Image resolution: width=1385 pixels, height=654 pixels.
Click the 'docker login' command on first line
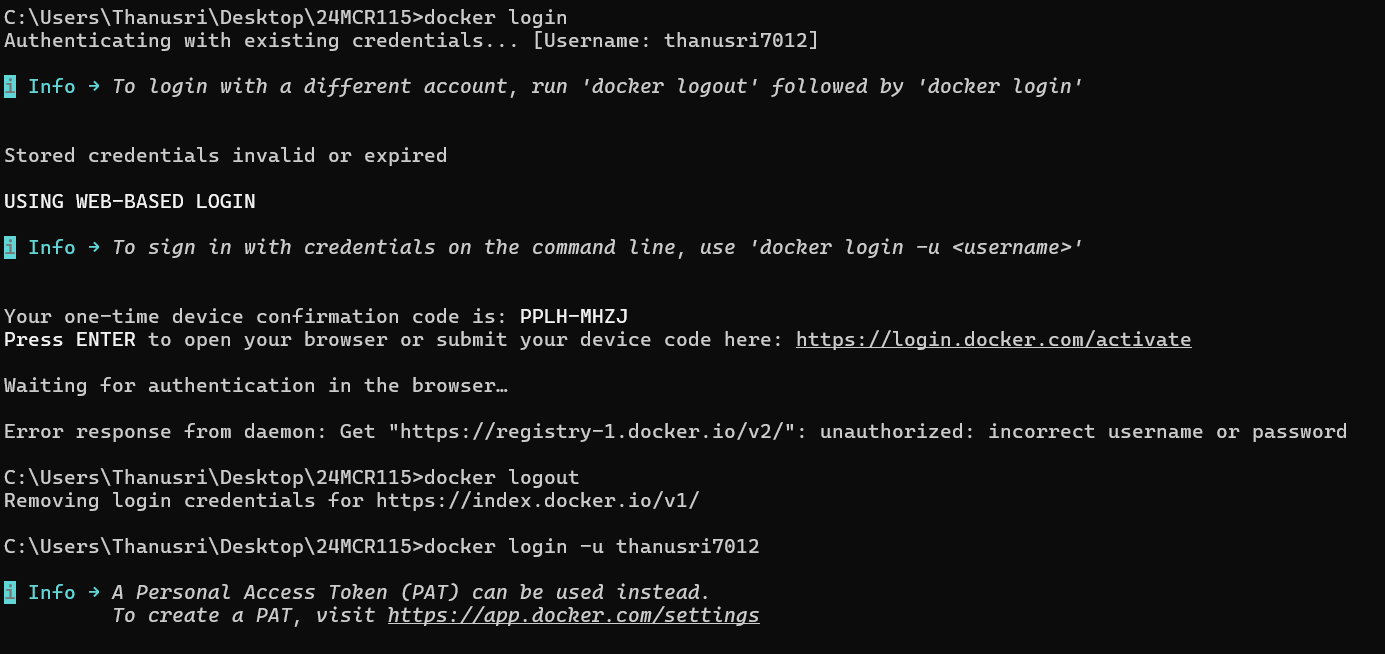pyautogui.click(x=496, y=18)
